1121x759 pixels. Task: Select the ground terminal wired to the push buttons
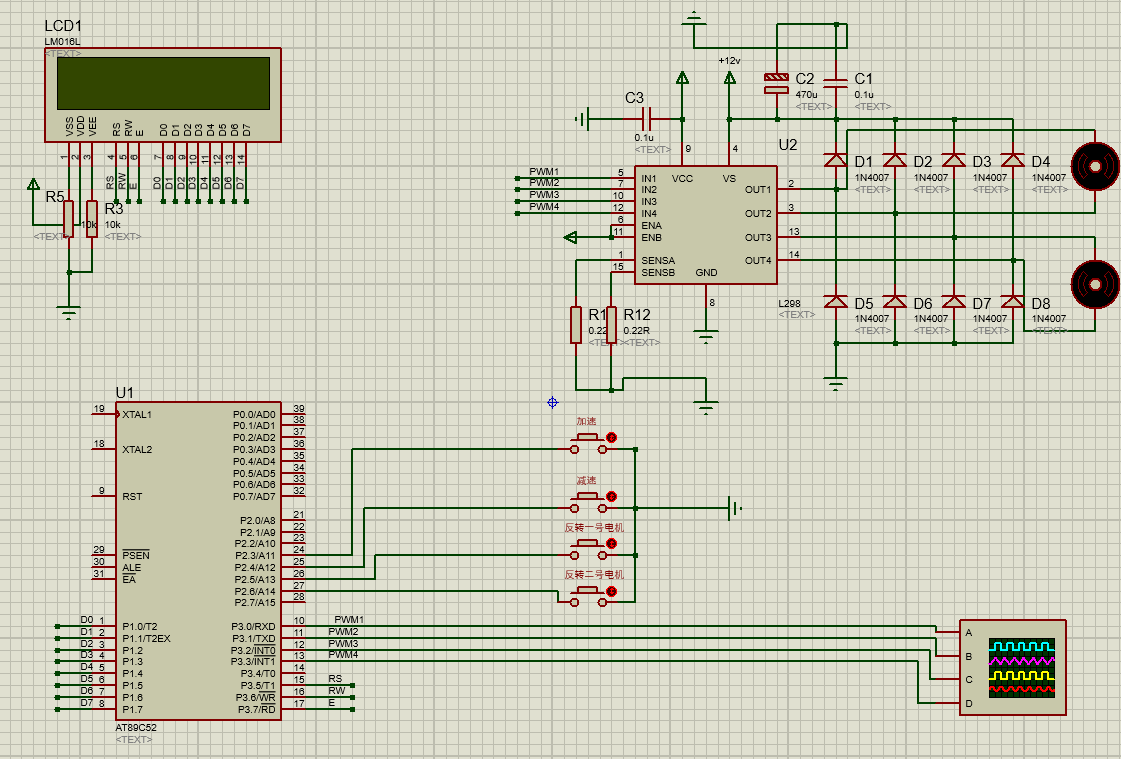(735, 508)
